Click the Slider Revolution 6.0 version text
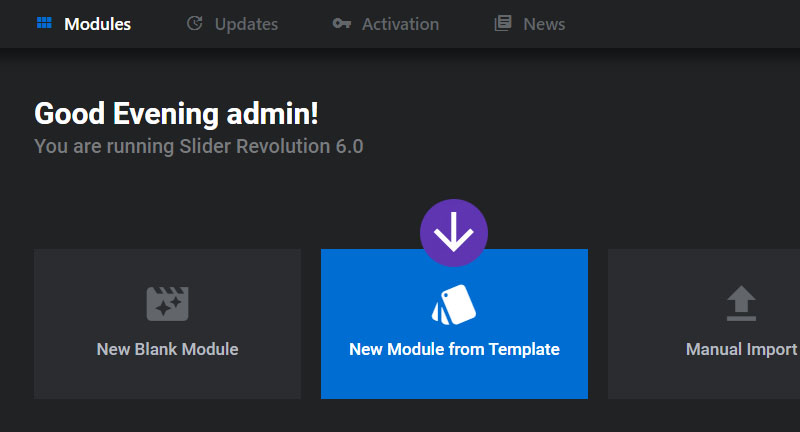The height and width of the screenshot is (432, 800). pyautogui.click(x=271, y=146)
